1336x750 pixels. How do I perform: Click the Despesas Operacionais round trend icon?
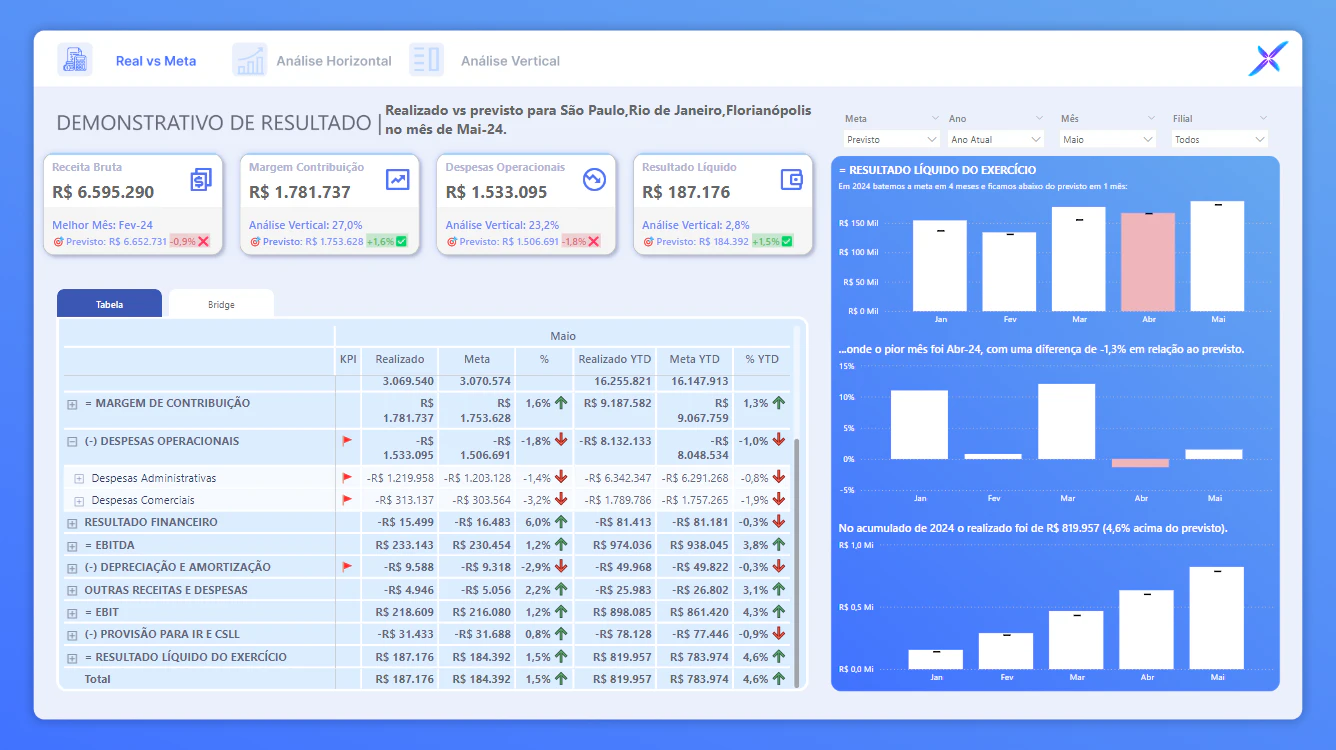point(594,180)
